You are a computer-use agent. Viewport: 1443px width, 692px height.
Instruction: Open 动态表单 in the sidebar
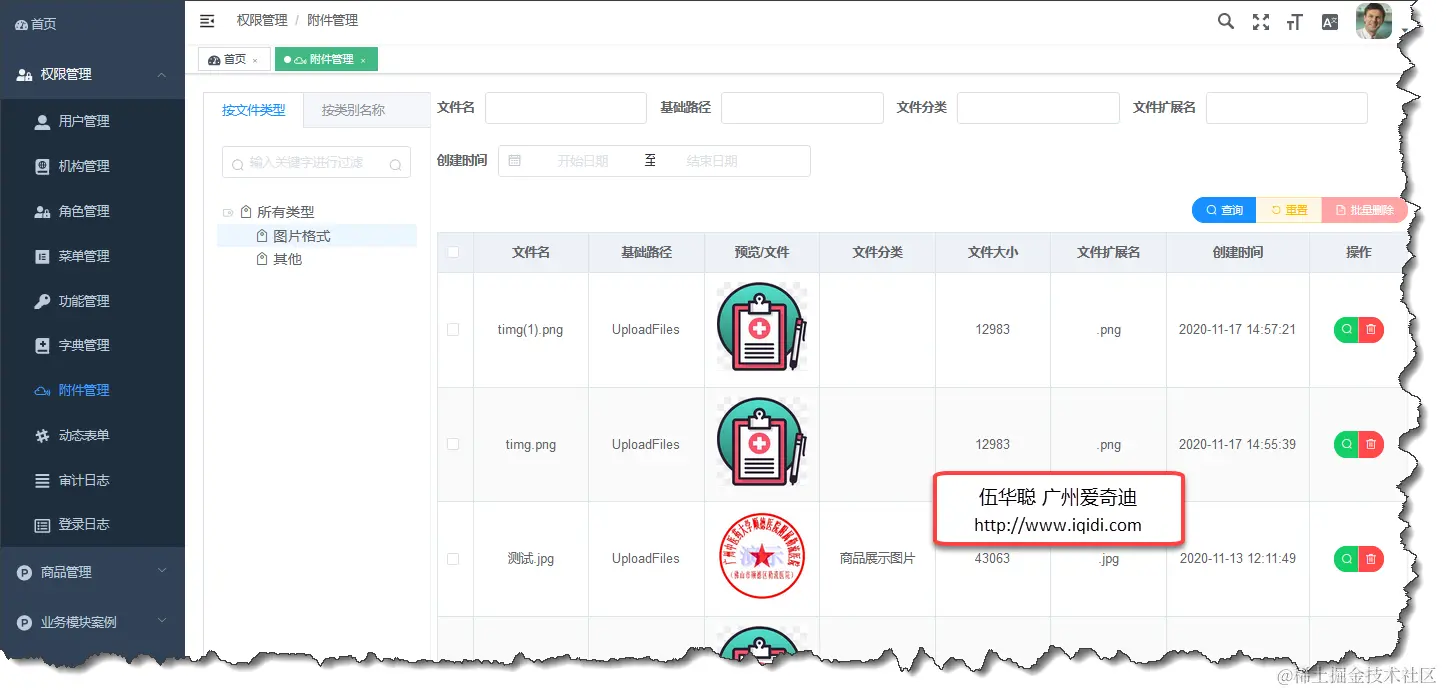(x=92, y=436)
